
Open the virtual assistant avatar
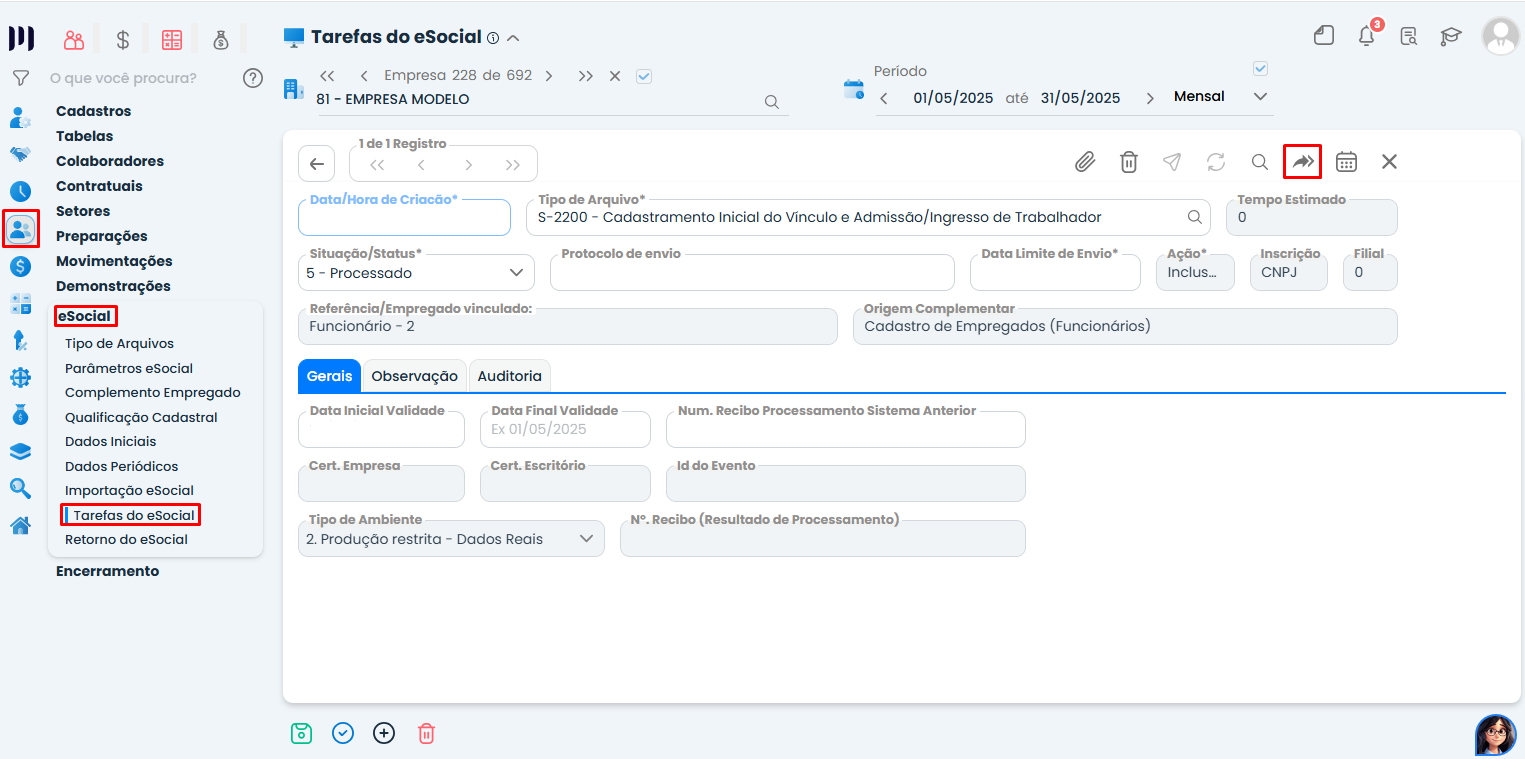1496,735
